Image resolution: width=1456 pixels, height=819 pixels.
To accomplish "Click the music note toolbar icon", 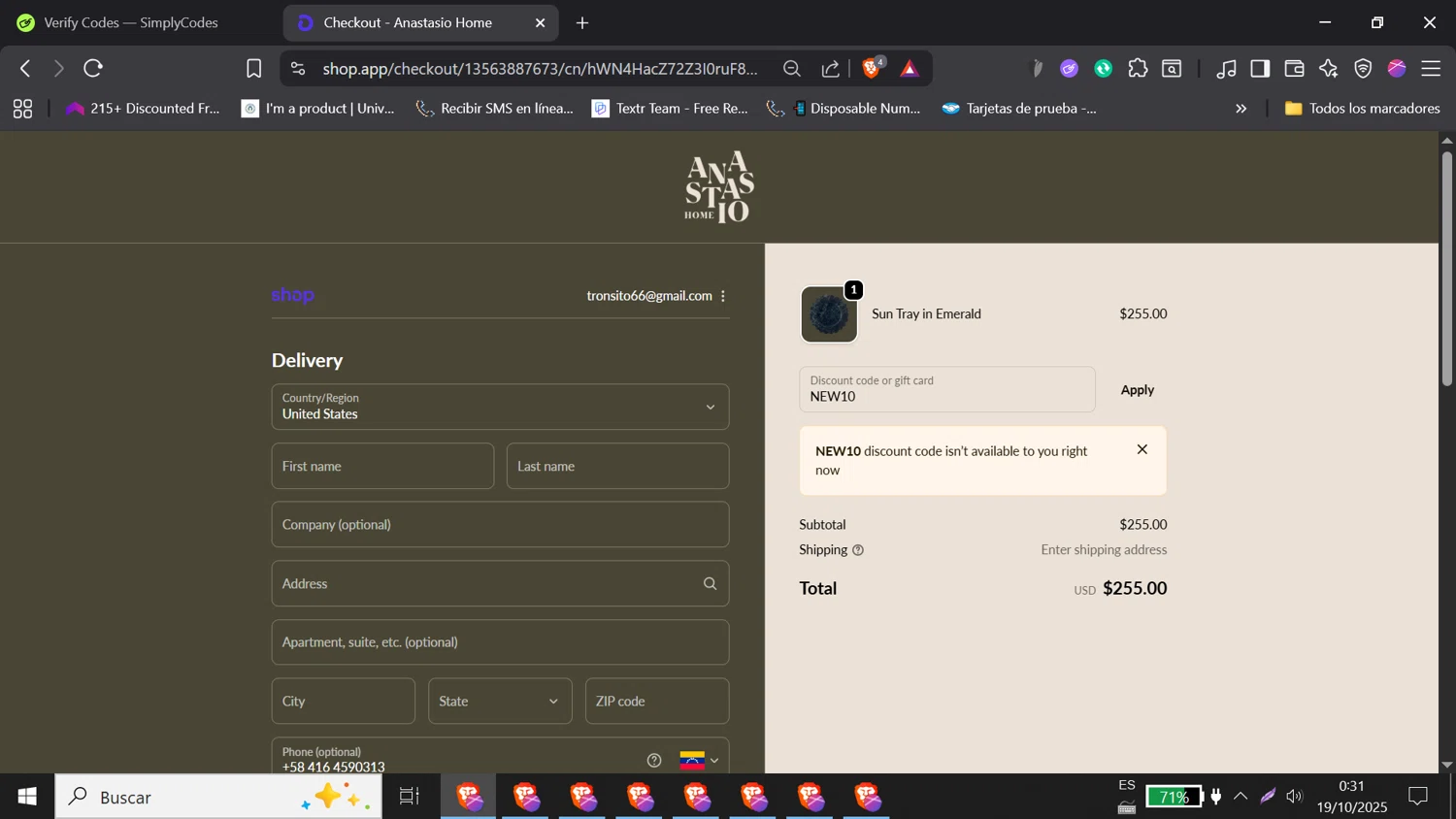I will [x=1226, y=68].
